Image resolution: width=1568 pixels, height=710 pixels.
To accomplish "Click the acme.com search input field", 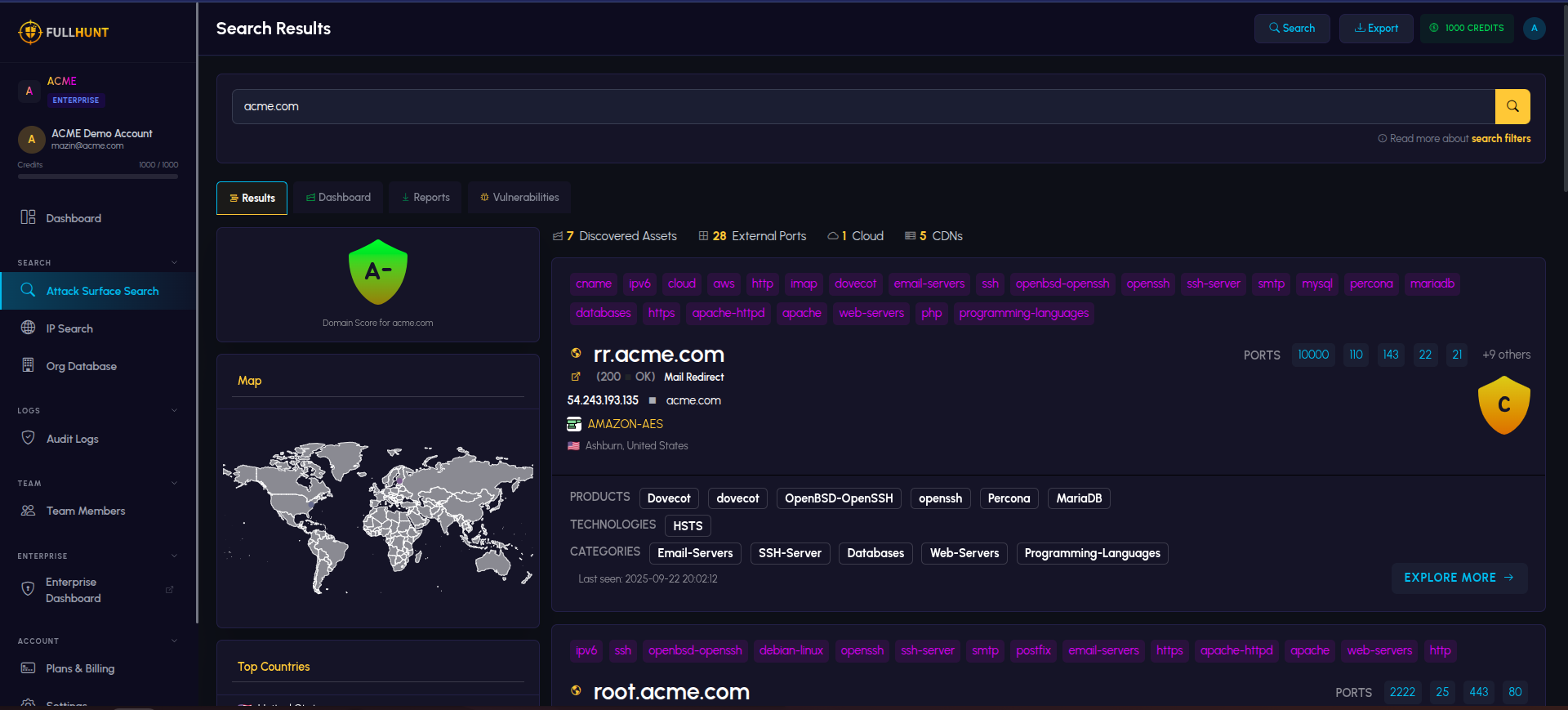I will point(863,106).
